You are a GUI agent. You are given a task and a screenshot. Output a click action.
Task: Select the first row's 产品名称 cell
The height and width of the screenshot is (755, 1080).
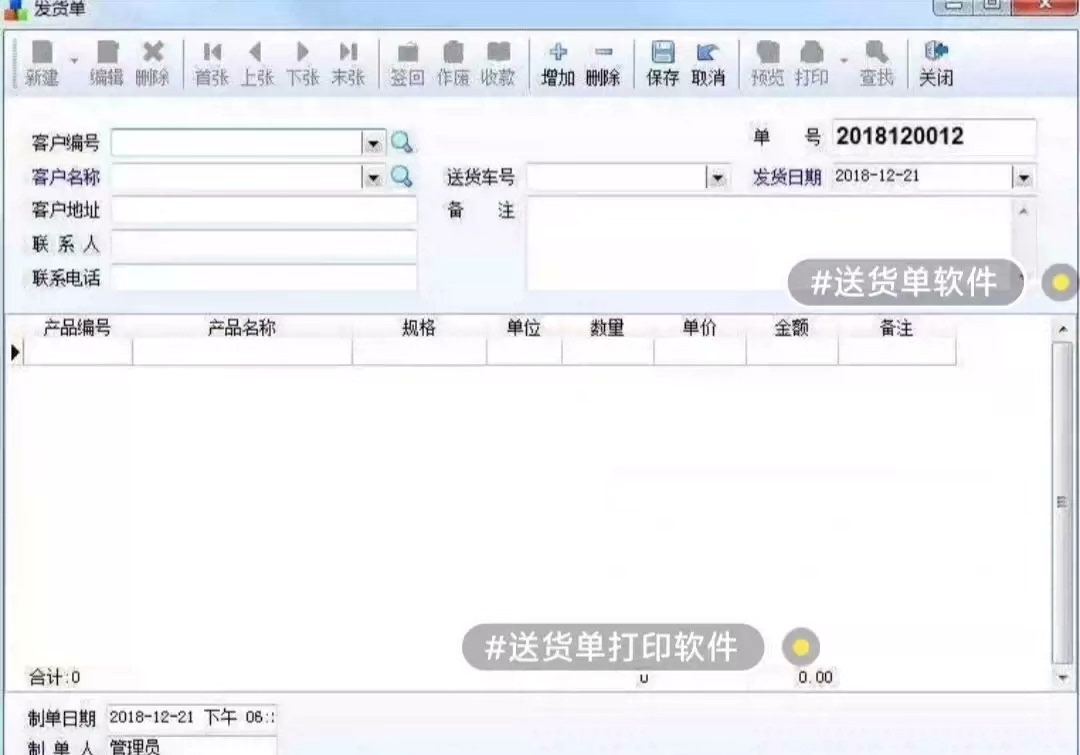(242, 352)
